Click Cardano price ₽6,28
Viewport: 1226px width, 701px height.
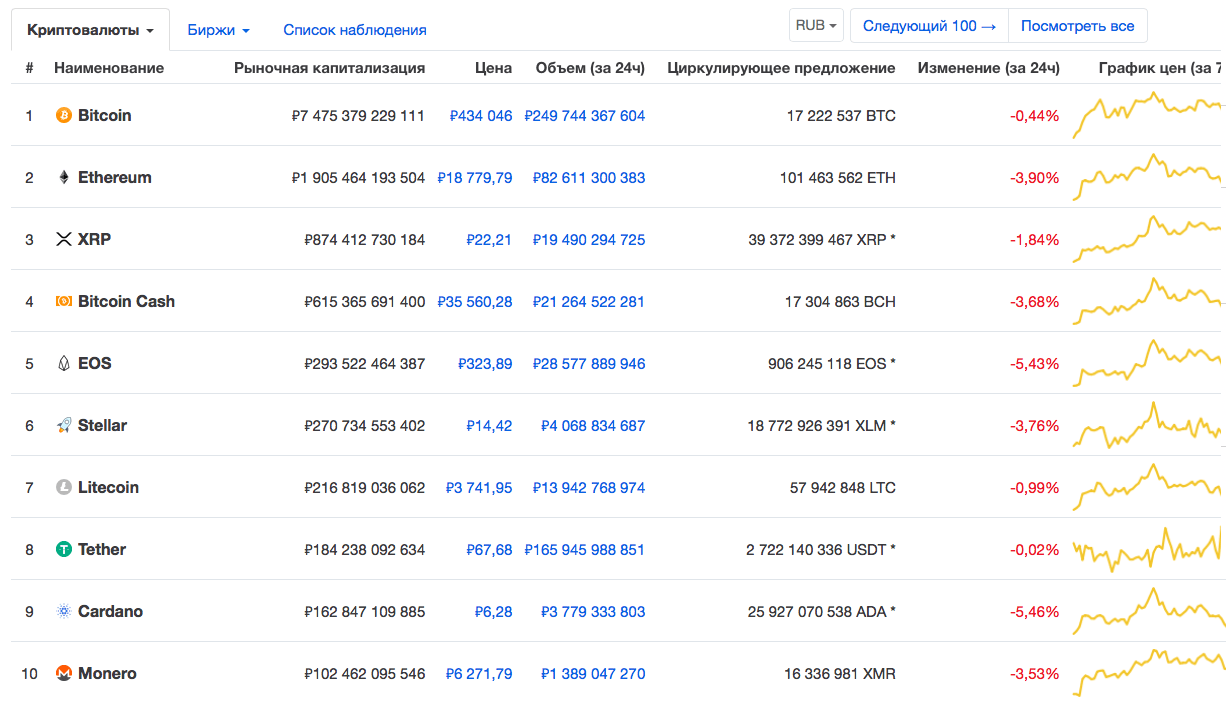[493, 612]
